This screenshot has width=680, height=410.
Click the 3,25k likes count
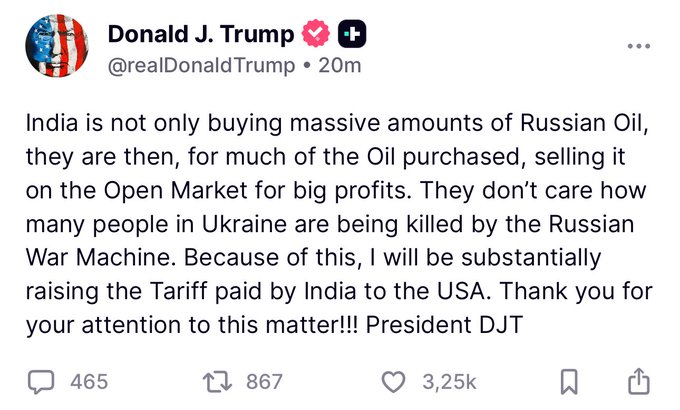click(450, 381)
